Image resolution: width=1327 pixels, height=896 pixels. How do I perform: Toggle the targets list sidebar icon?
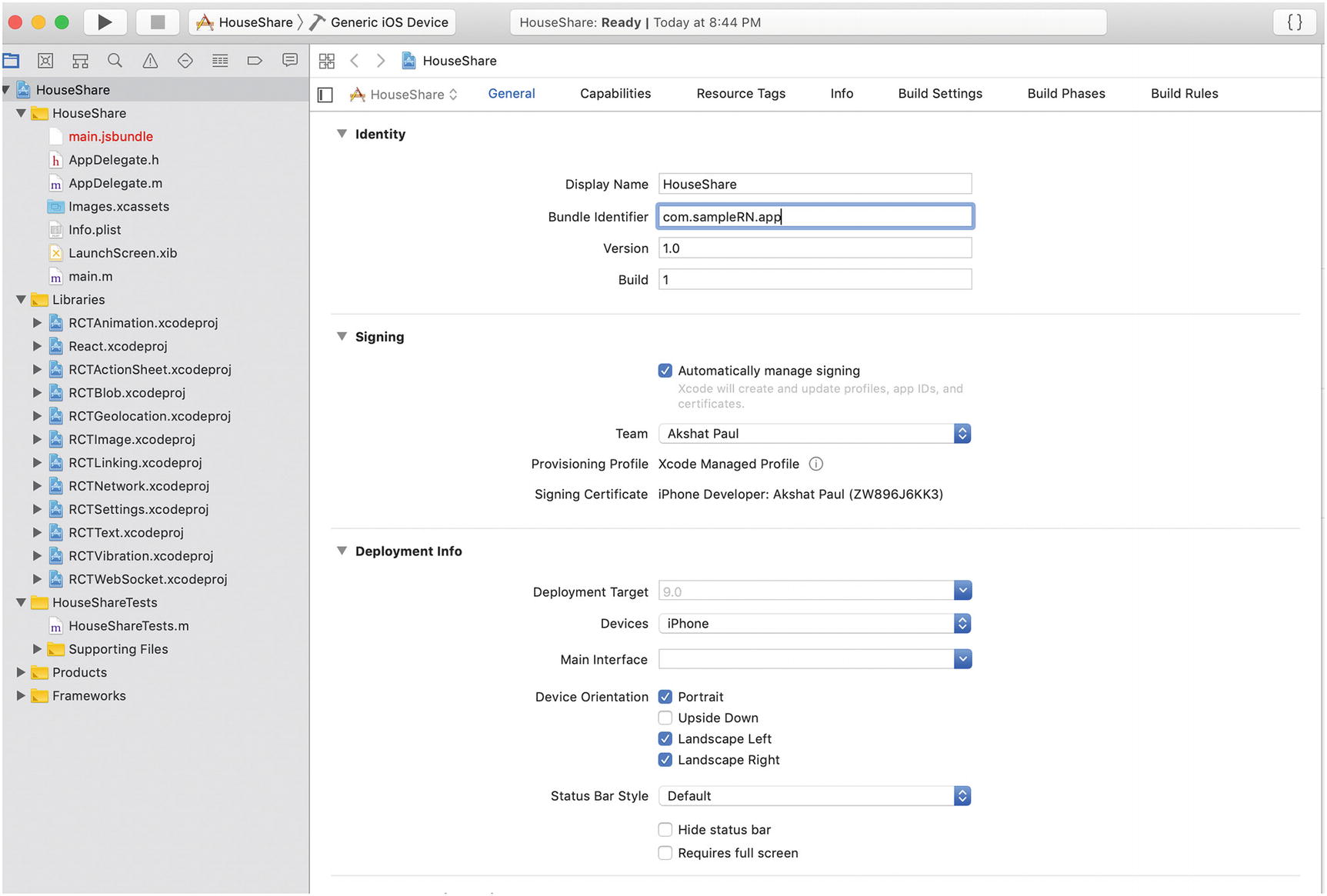(x=325, y=95)
